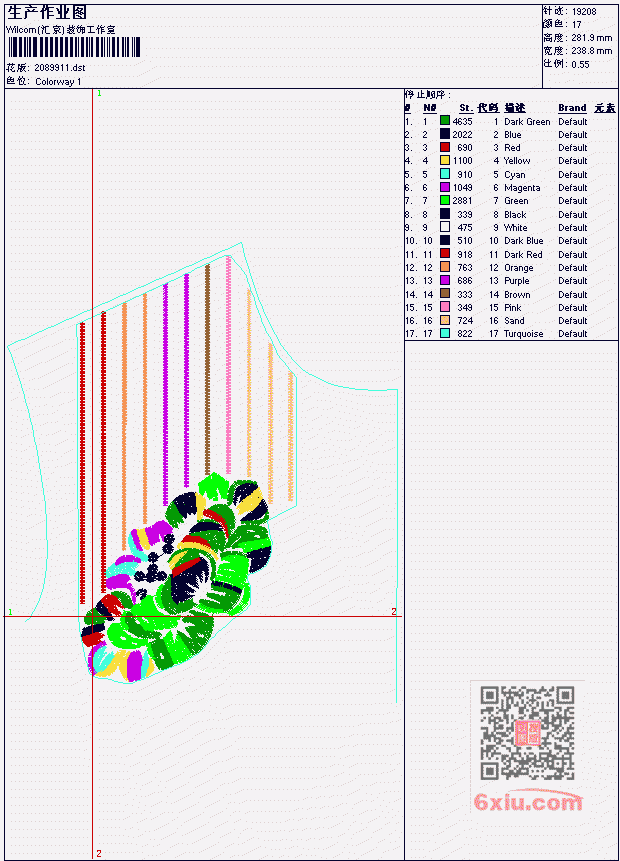Click the 'White' description text
Image resolution: width=620 pixels, height=861 pixels.
516,228
